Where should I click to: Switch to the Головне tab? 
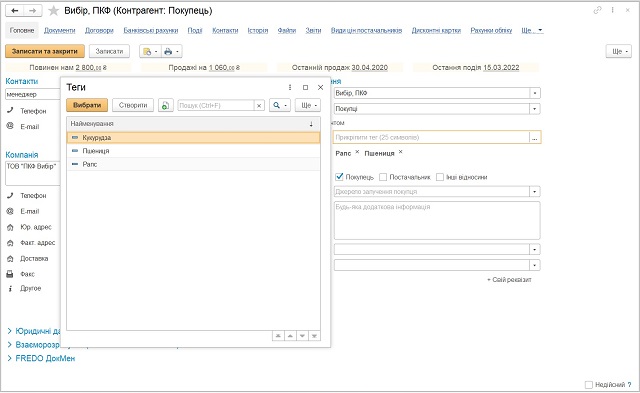point(22,30)
